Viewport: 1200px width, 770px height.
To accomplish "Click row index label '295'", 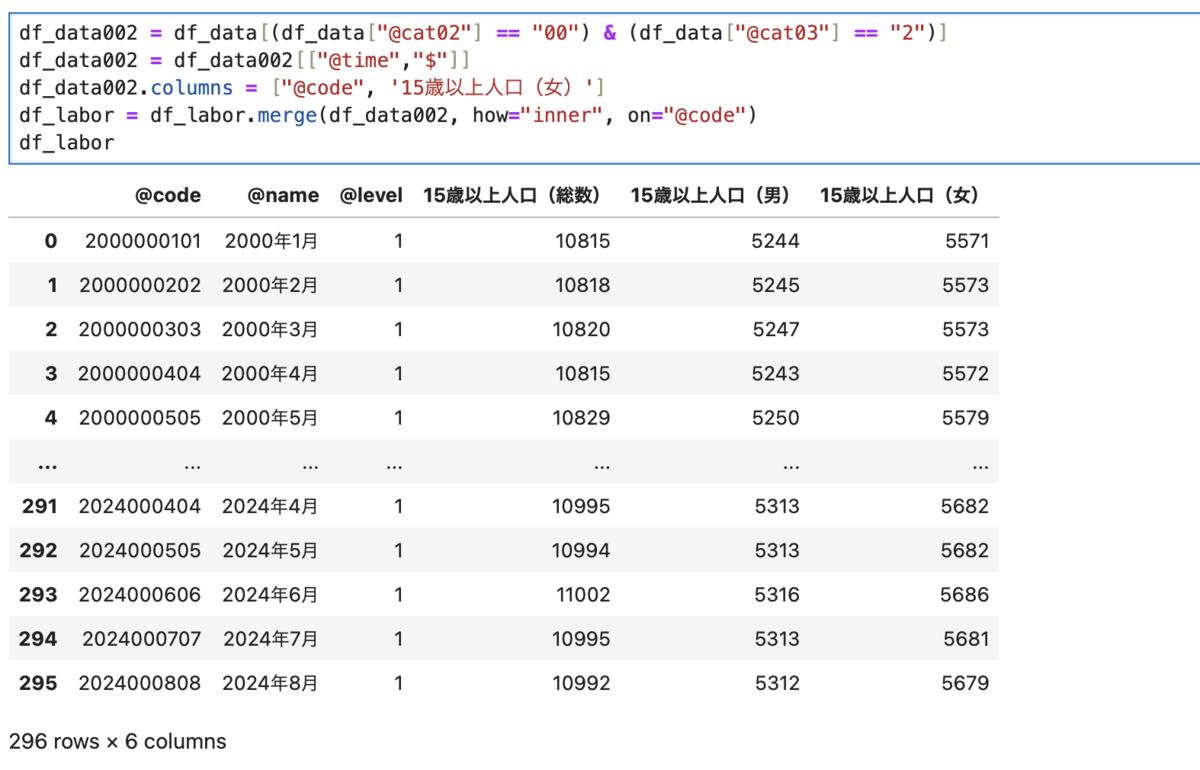I will click(x=38, y=683).
